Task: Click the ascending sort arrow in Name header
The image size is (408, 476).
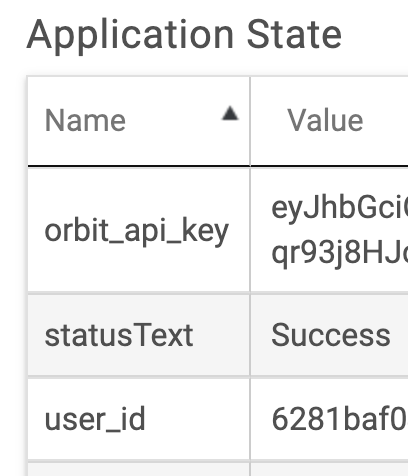Action: coord(230,113)
